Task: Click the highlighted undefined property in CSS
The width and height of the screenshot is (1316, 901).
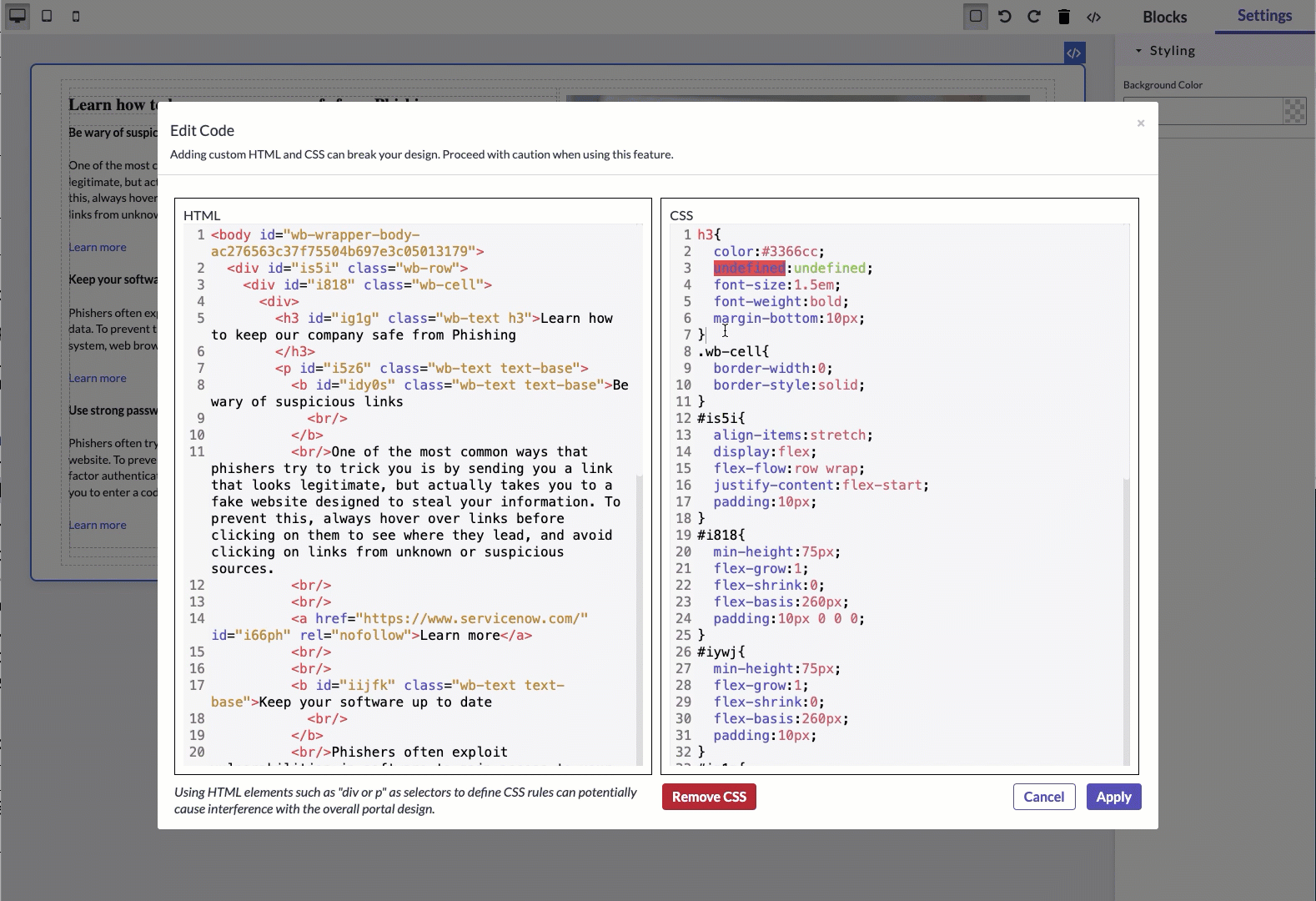Action: pos(749,268)
